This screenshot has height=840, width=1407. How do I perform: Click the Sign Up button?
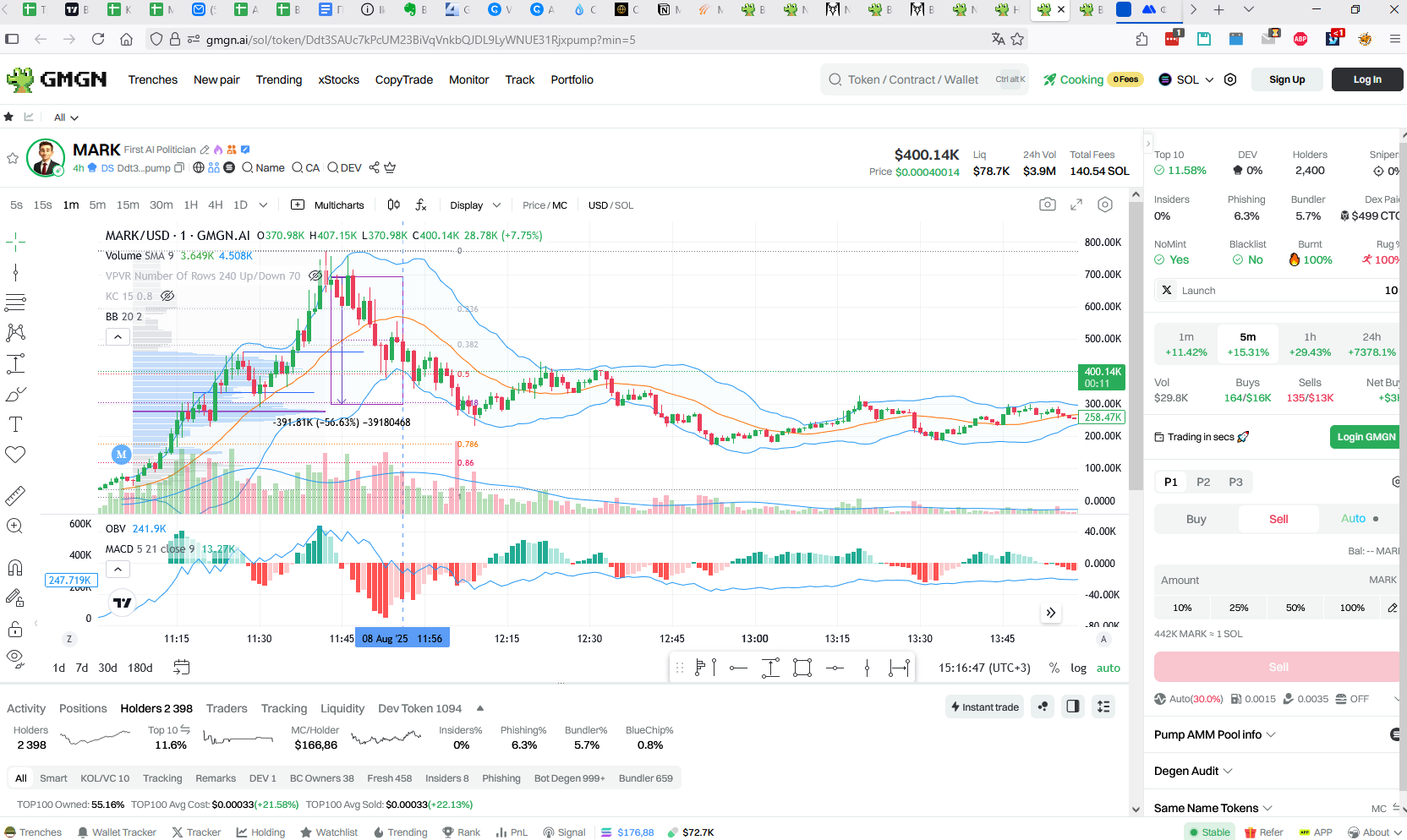[x=1287, y=79]
